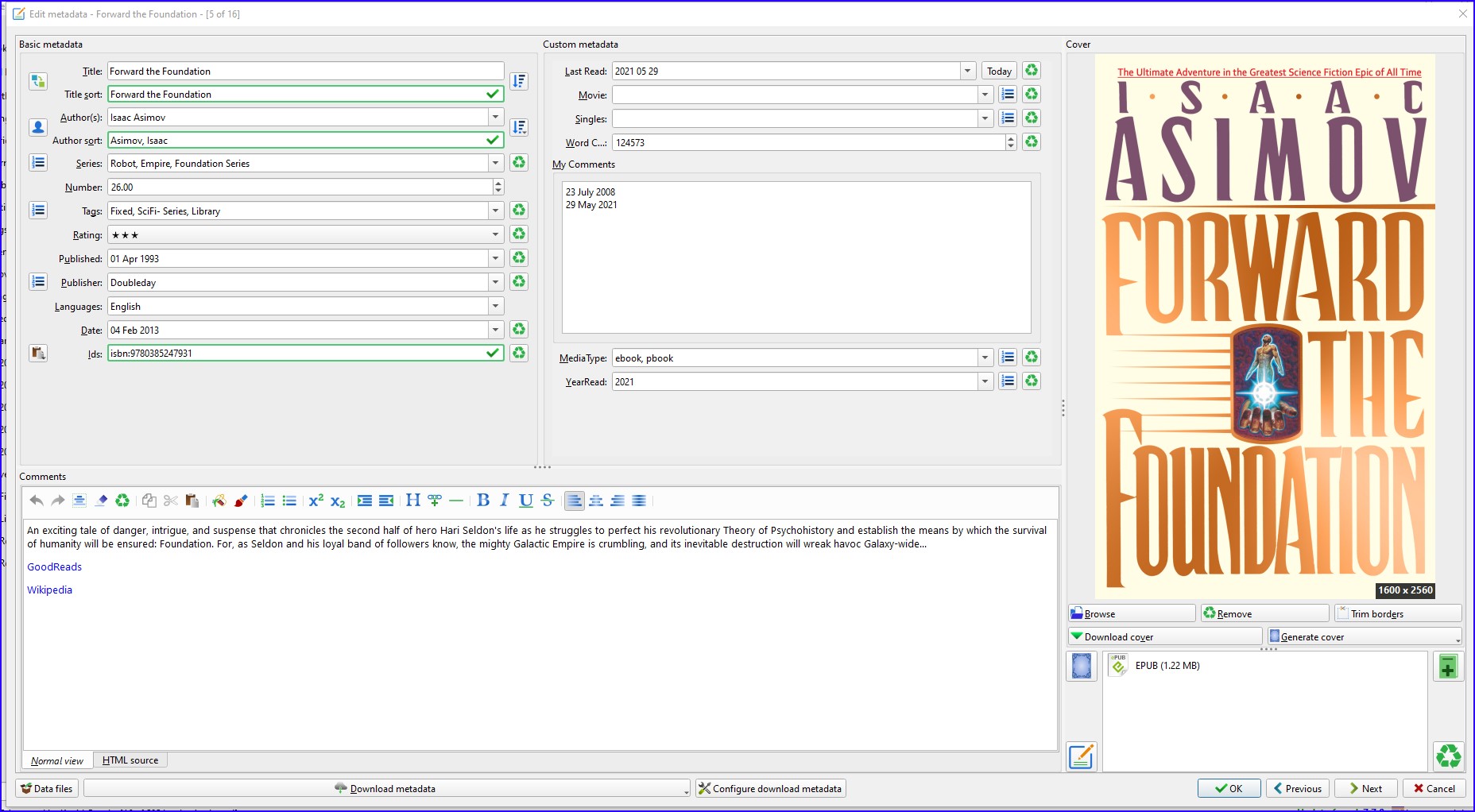Toggle center alignment in Comments toolbar
The image size is (1475, 812).
pos(596,501)
